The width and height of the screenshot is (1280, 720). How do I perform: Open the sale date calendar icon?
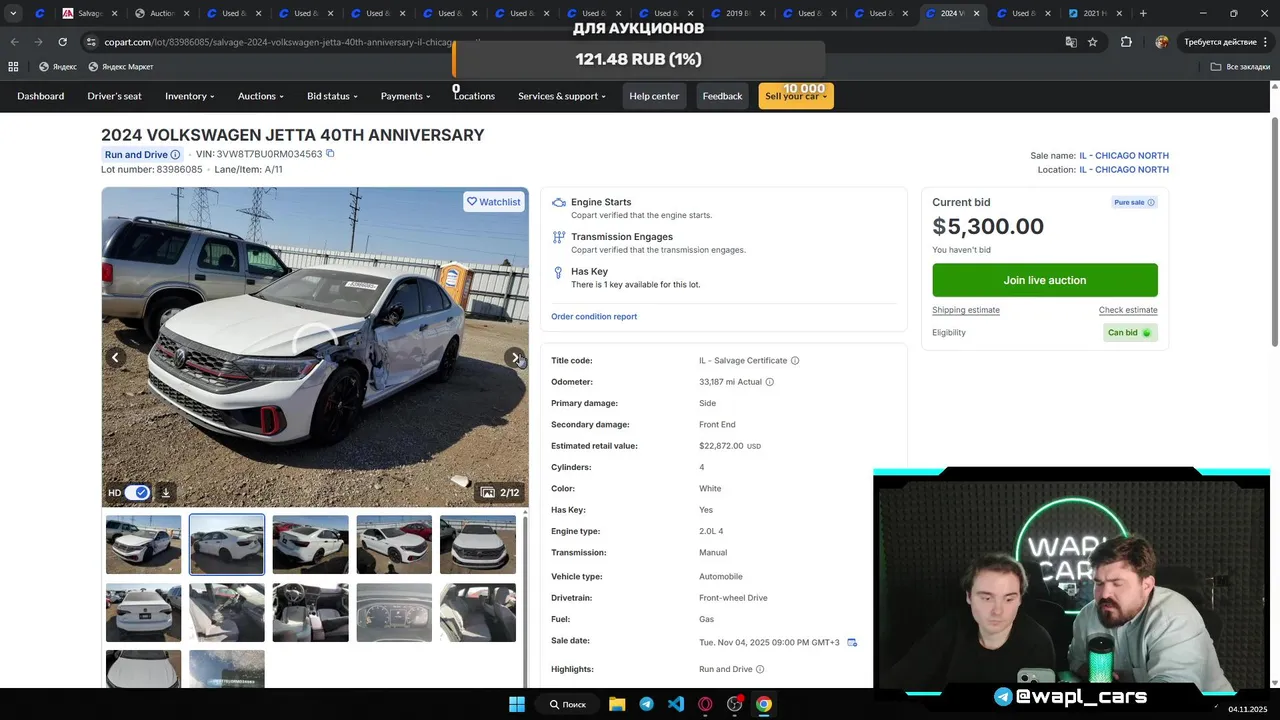coord(852,643)
